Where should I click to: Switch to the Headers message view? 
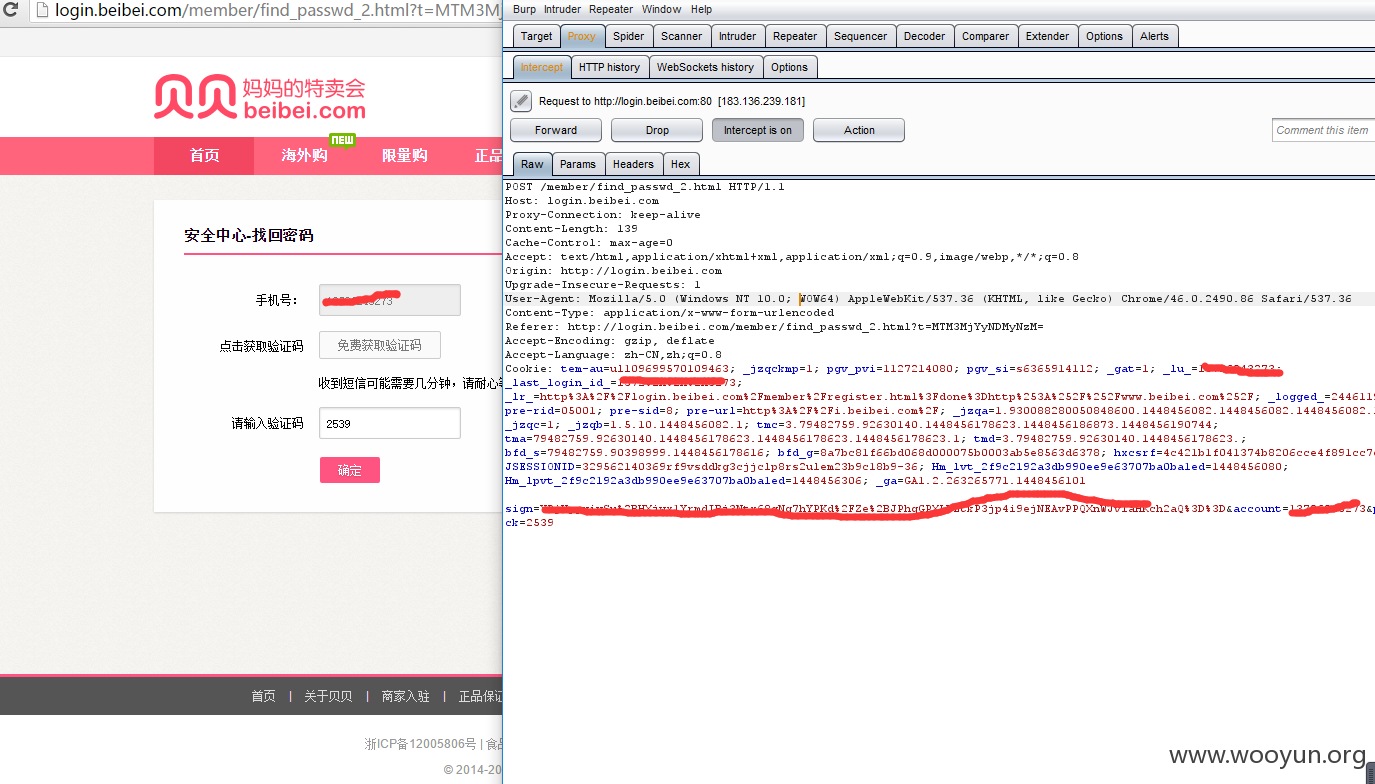click(633, 164)
